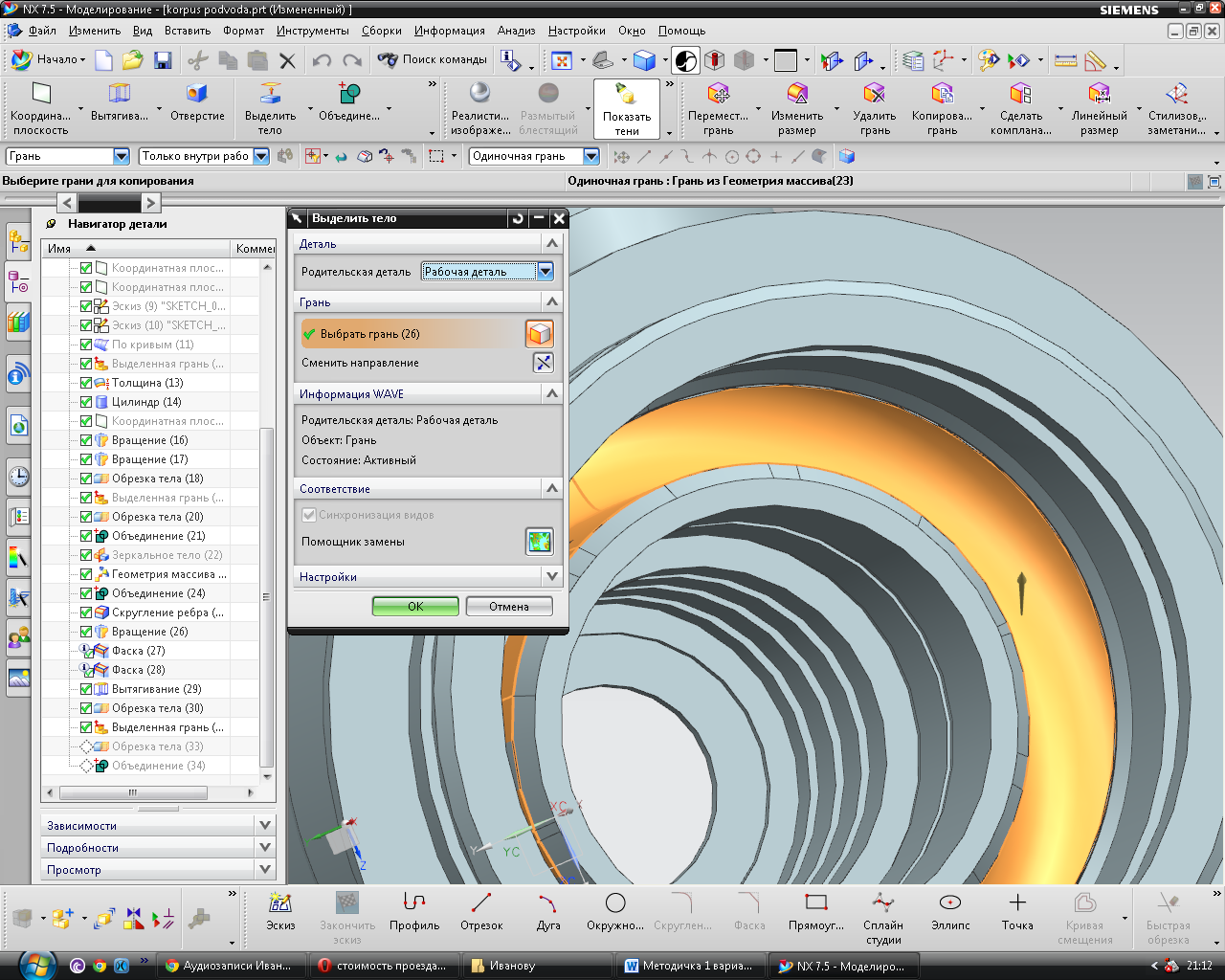Open the Файл menu
1225x980 pixels.
(x=42, y=31)
